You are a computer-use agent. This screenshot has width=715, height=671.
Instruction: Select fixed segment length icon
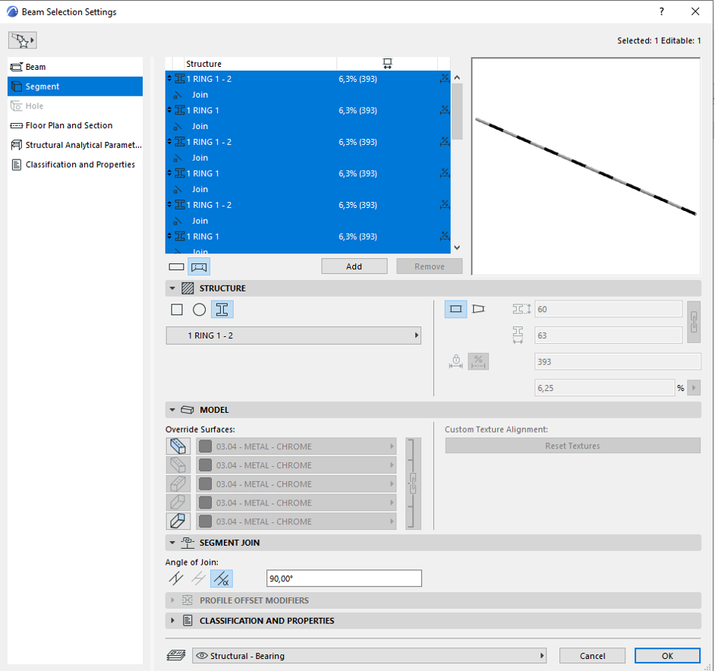coord(456,362)
